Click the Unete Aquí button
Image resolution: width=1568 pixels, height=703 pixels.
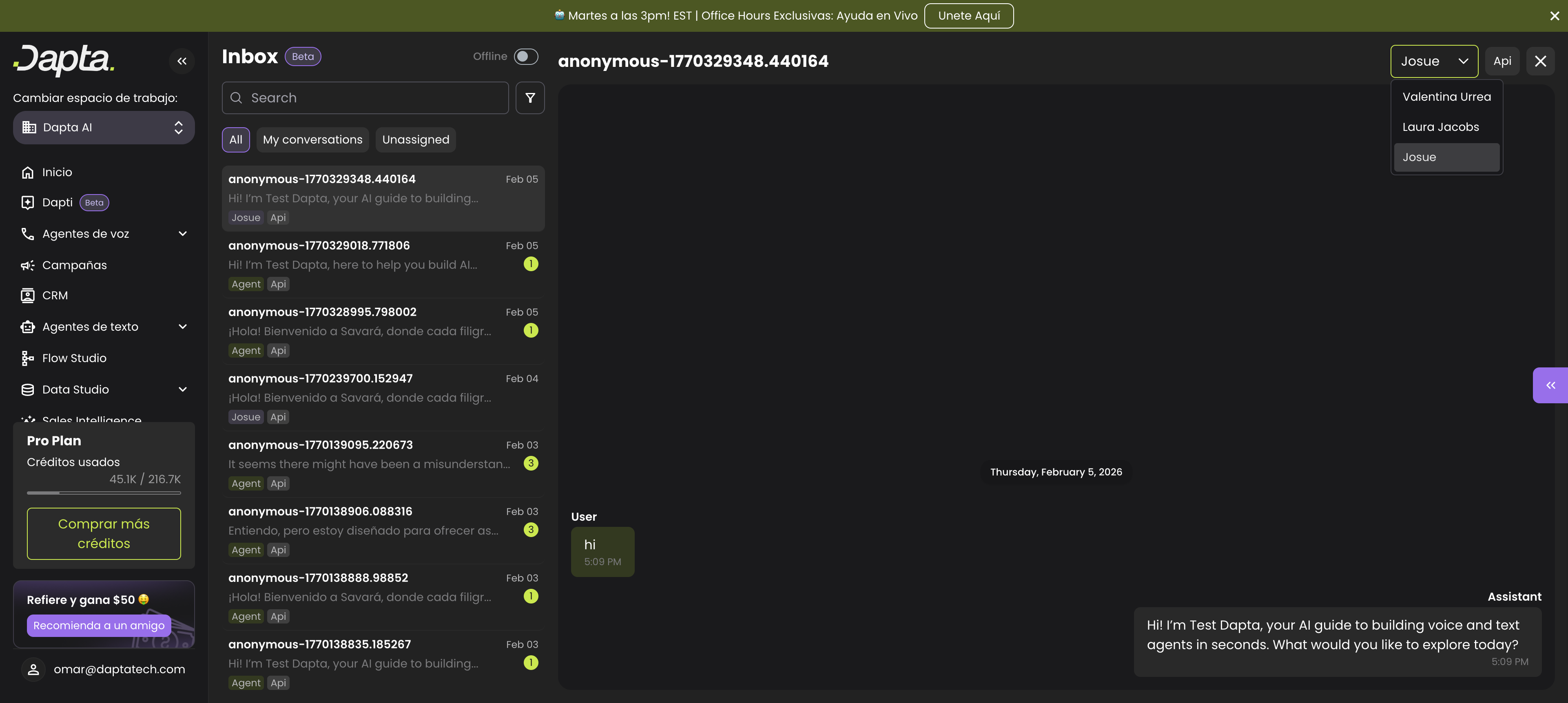968,16
